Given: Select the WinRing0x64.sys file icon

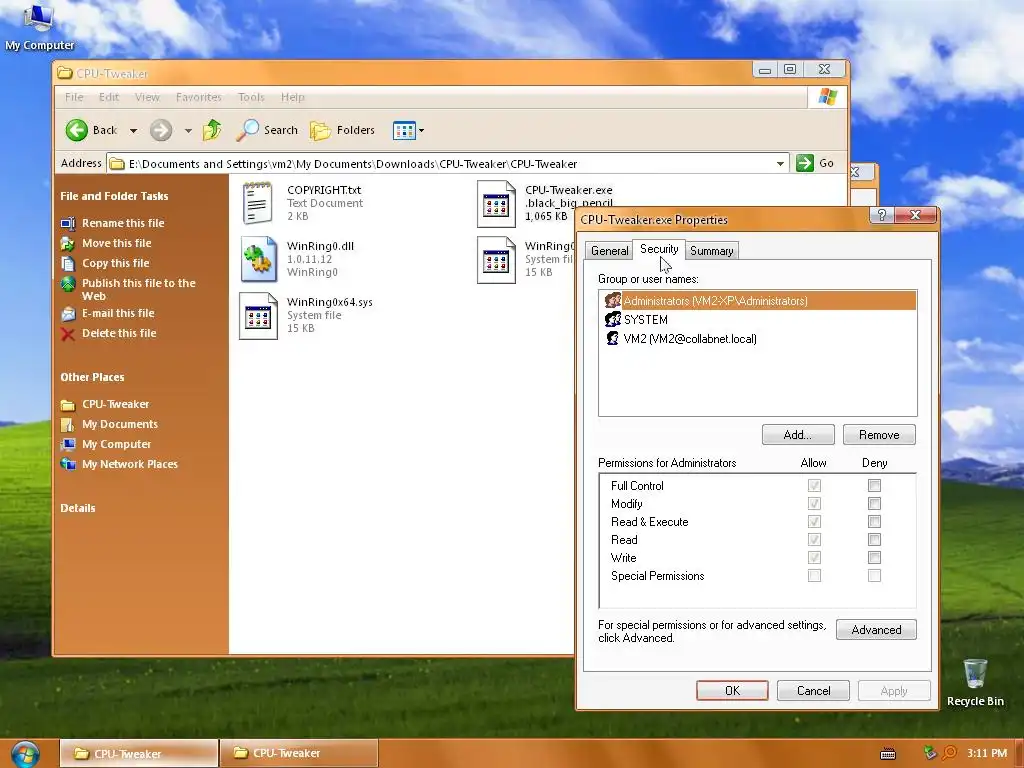Looking at the screenshot, I should click(x=258, y=315).
